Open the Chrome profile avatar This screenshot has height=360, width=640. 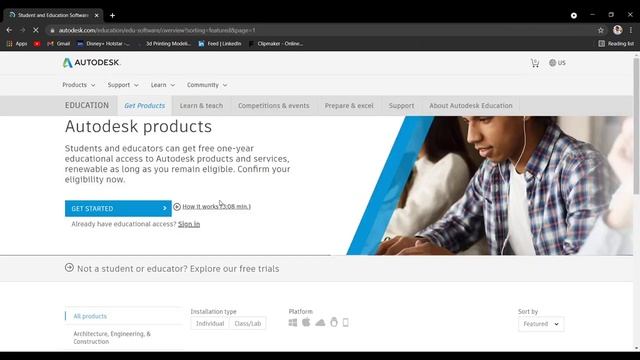point(618,30)
